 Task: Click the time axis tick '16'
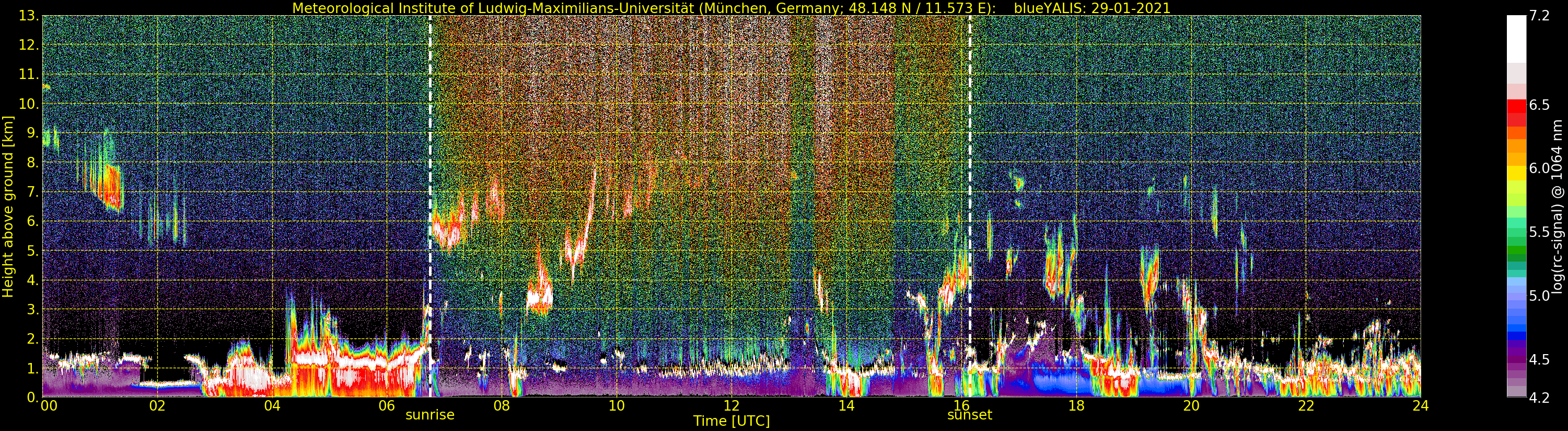pyautogui.click(x=961, y=406)
